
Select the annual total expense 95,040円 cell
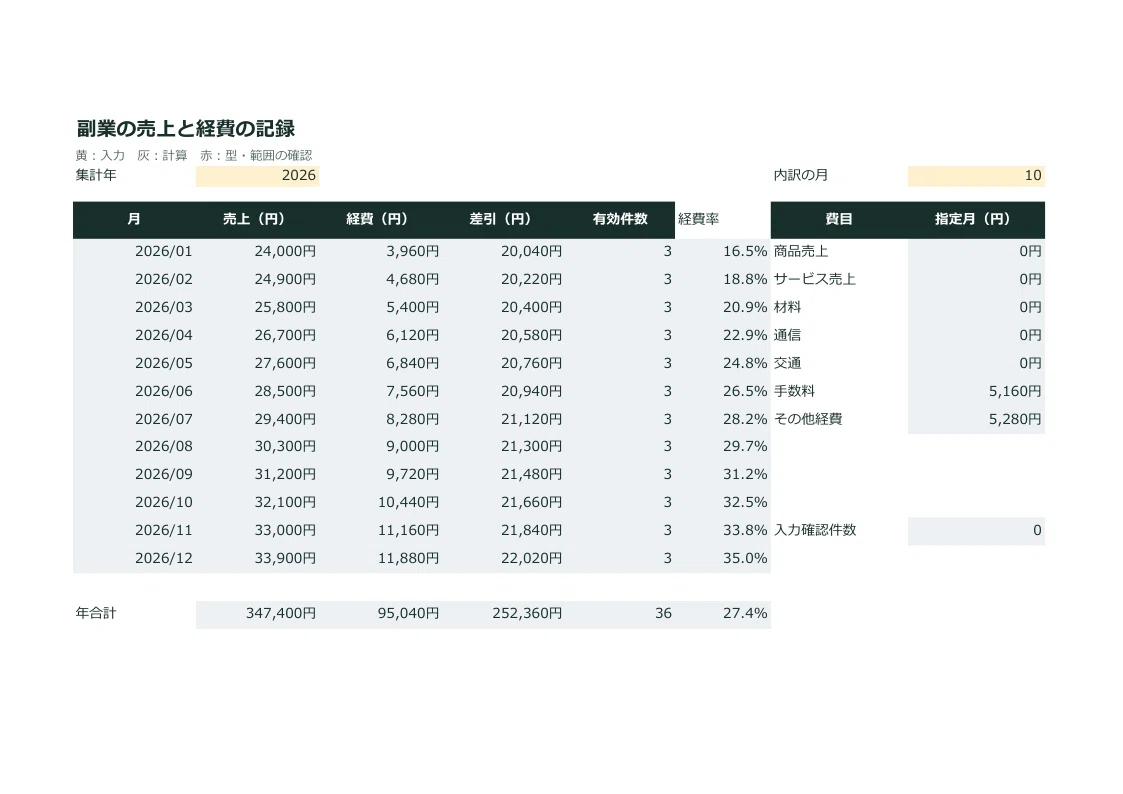tap(380, 614)
